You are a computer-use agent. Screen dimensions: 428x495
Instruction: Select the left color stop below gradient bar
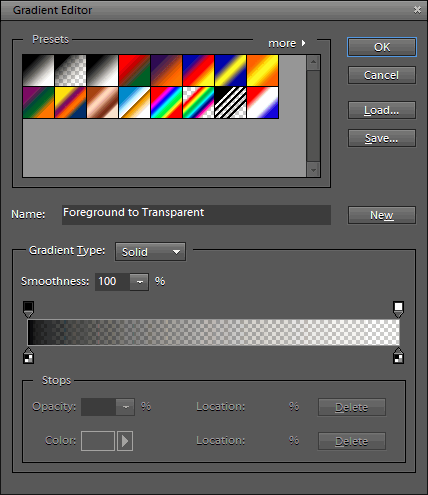click(28, 355)
